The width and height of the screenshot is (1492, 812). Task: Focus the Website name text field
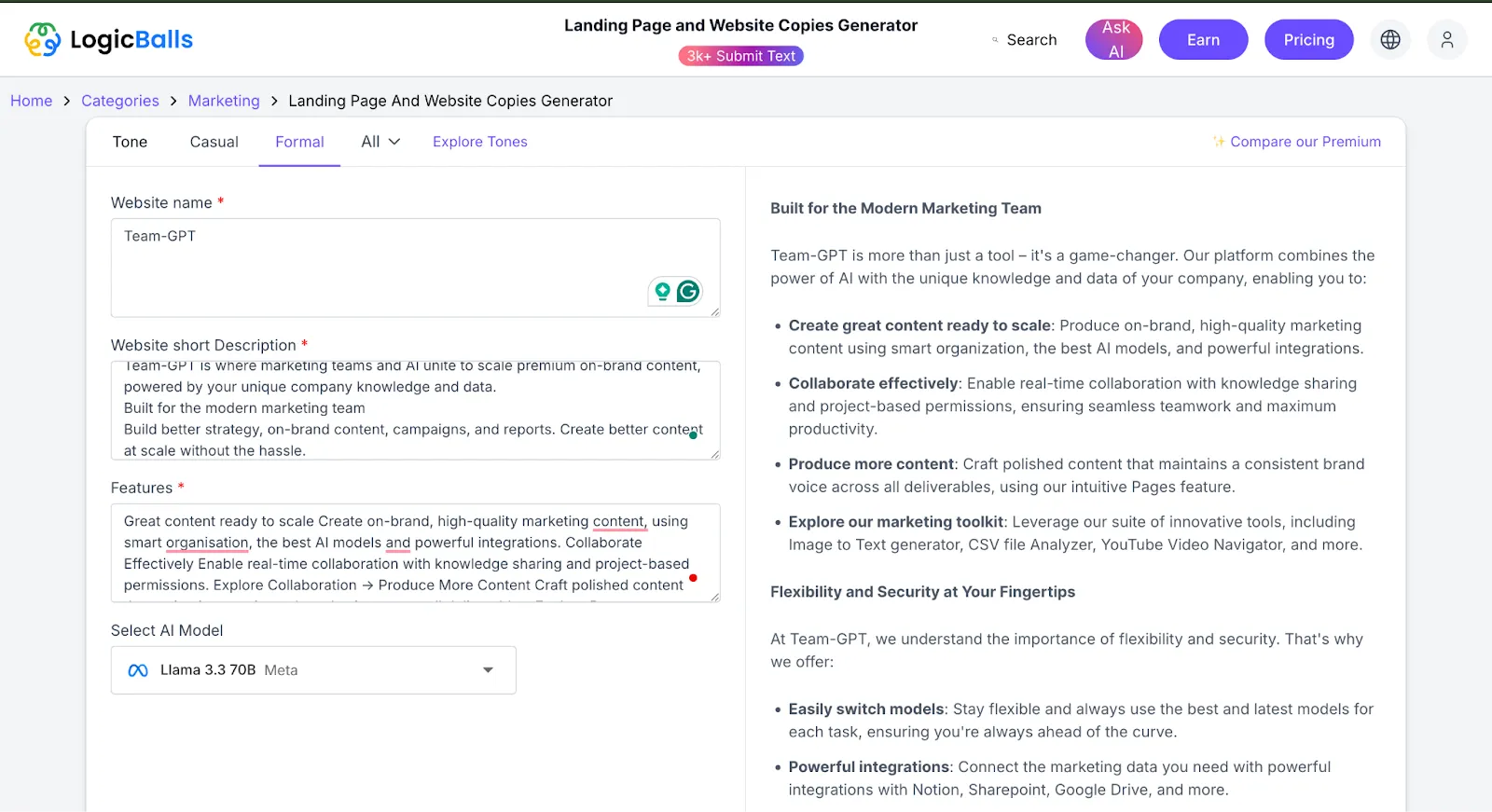tap(415, 268)
